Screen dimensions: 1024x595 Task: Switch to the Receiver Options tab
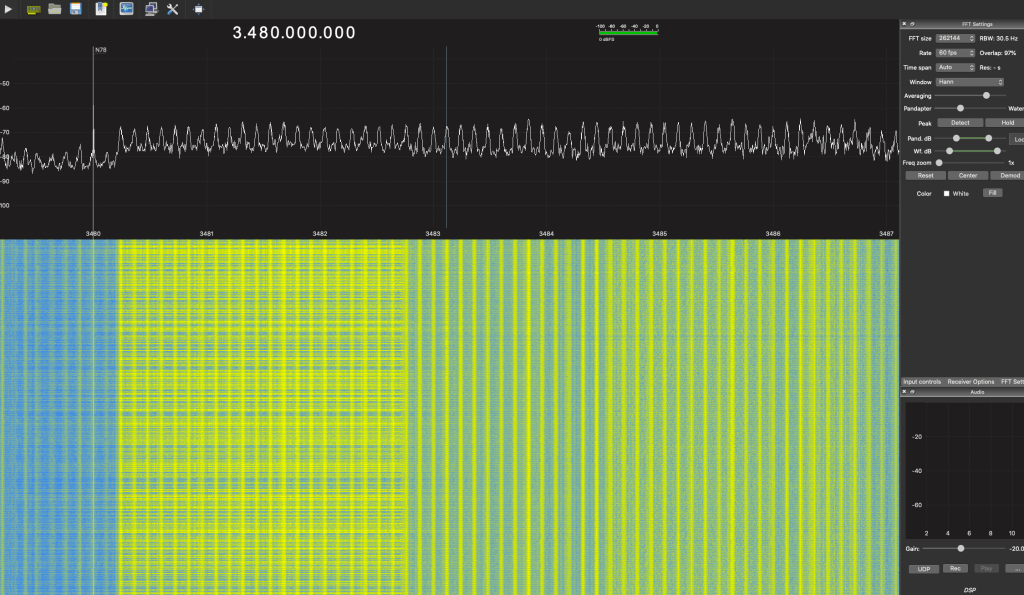[970, 381]
